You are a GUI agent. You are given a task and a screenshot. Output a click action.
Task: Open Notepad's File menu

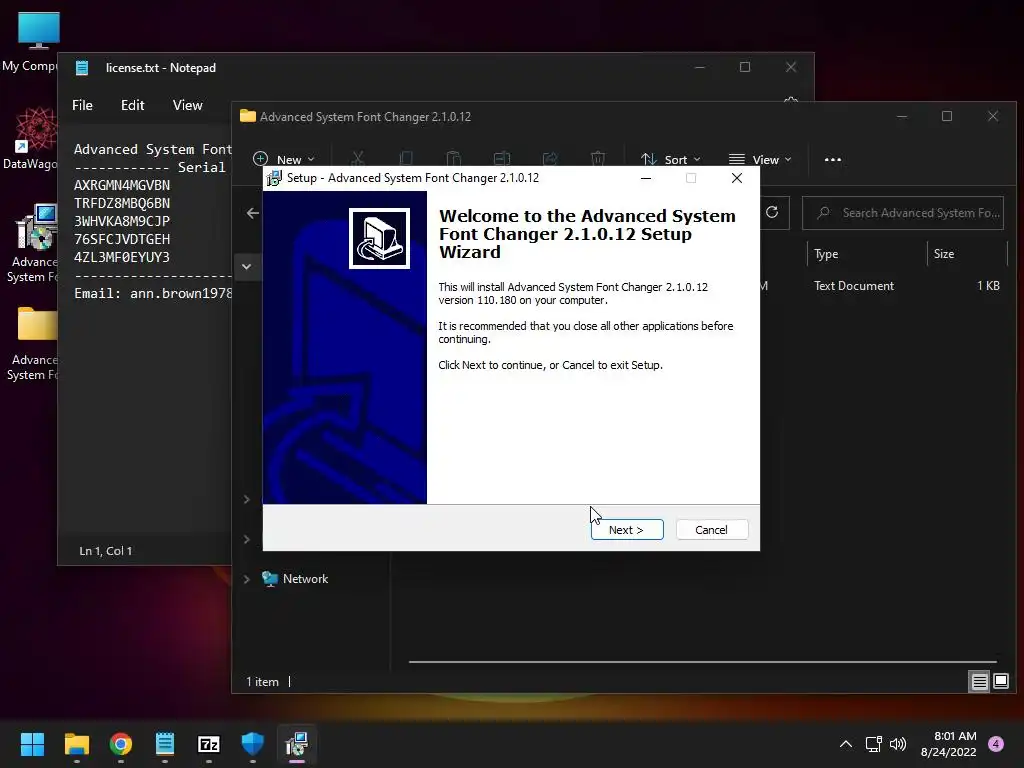click(82, 105)
